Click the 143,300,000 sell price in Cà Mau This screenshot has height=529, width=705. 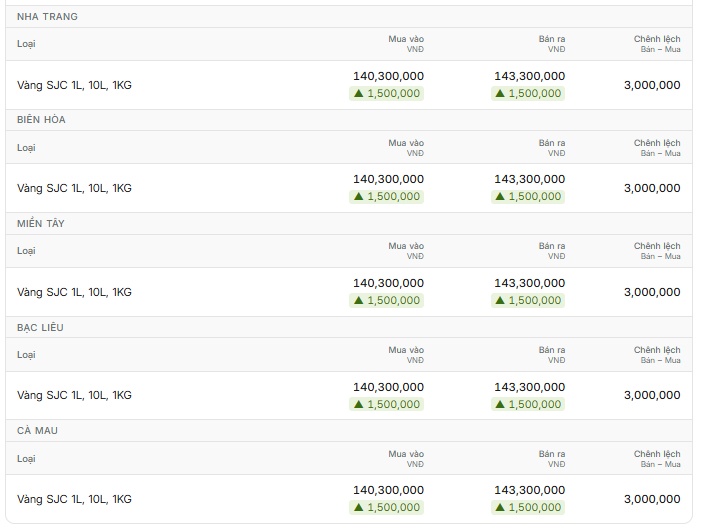point(530,490)
